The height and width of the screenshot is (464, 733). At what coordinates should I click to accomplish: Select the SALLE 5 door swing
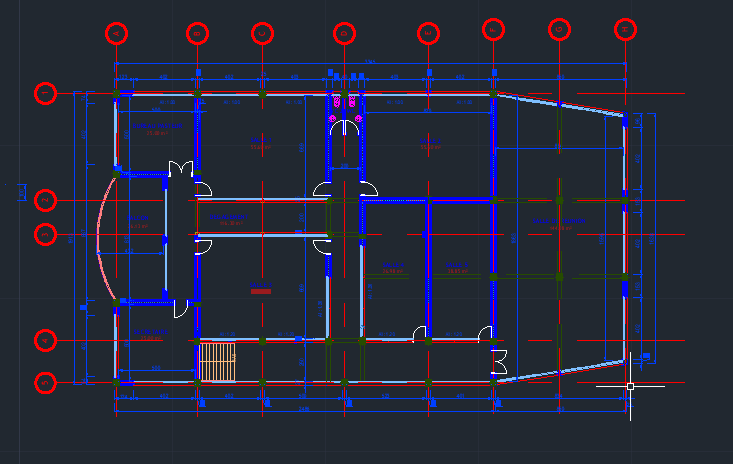pyautogui.click(x=485, y=333)
